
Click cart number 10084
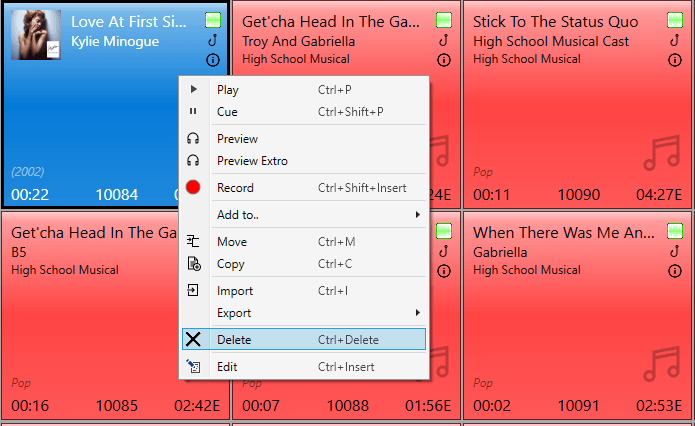[117, 195]
